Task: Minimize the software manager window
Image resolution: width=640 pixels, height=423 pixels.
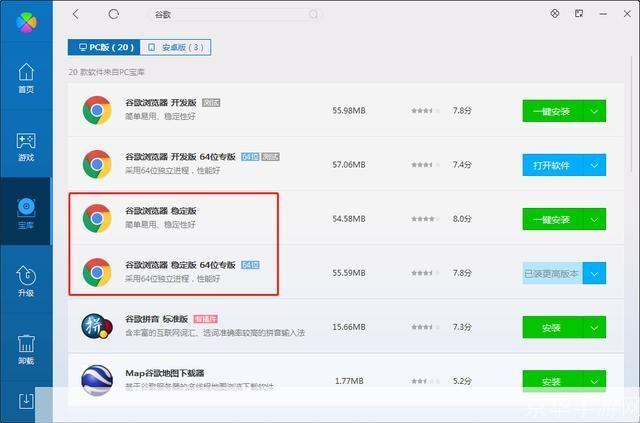Action: (603, 14)
